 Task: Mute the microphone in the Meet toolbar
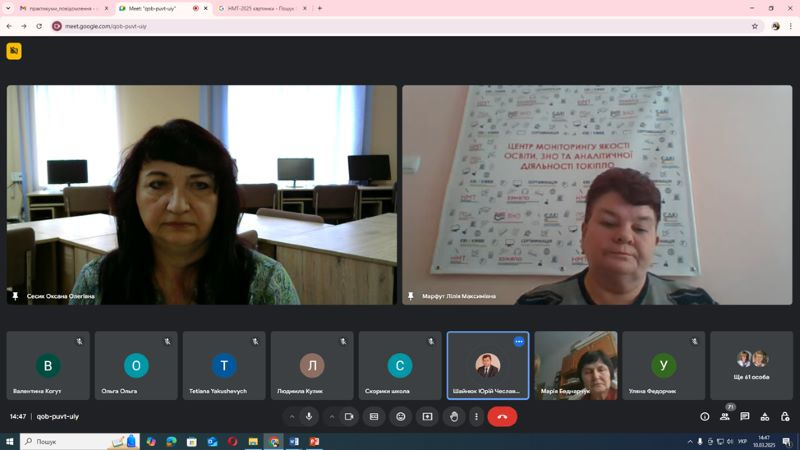(x=309, y=416)
